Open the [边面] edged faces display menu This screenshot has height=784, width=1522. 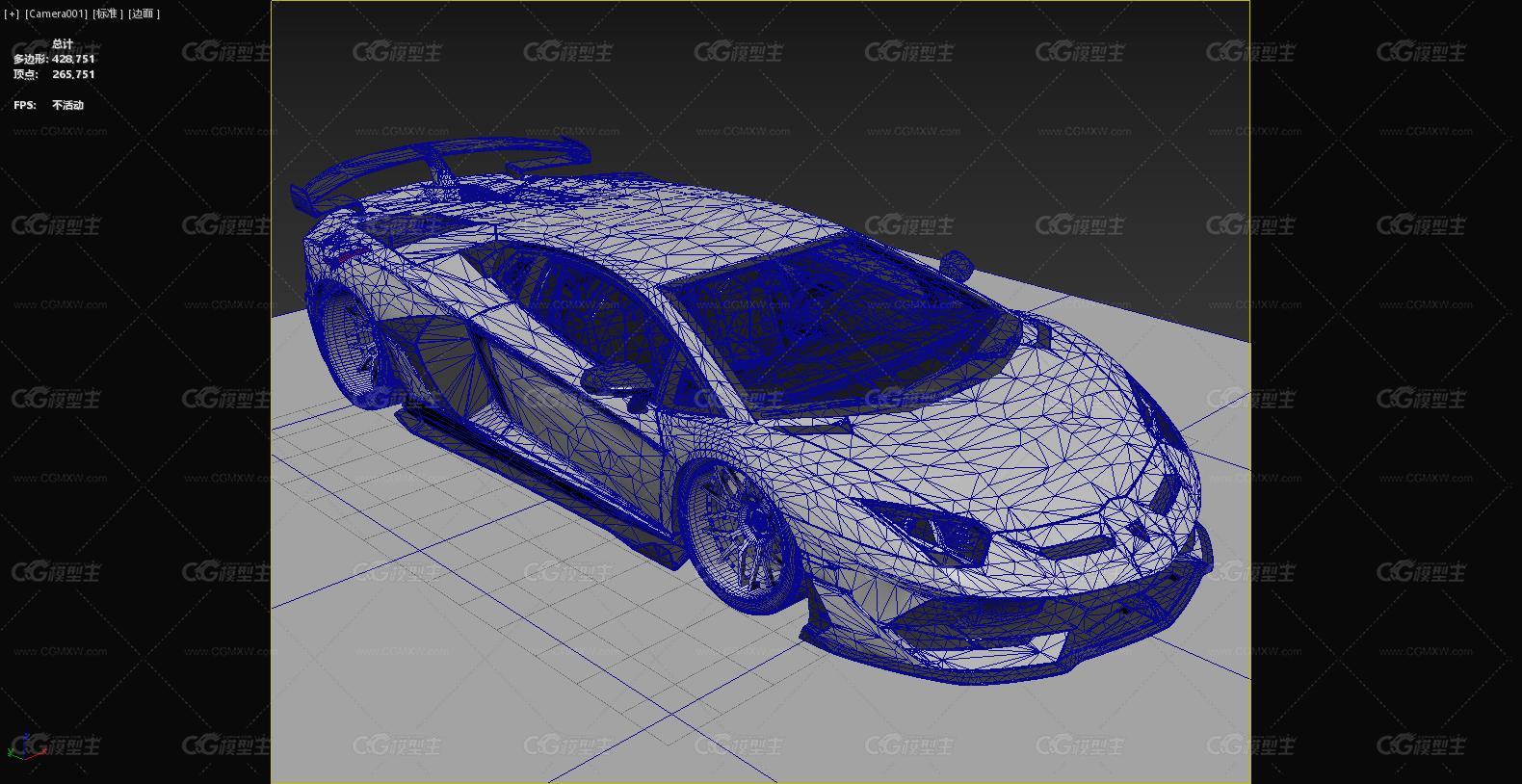point(144,13)
